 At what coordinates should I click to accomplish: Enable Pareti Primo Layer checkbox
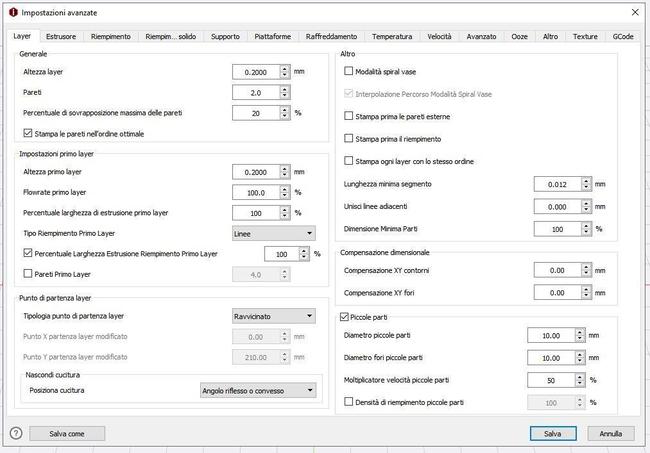[x=28, y=273]
